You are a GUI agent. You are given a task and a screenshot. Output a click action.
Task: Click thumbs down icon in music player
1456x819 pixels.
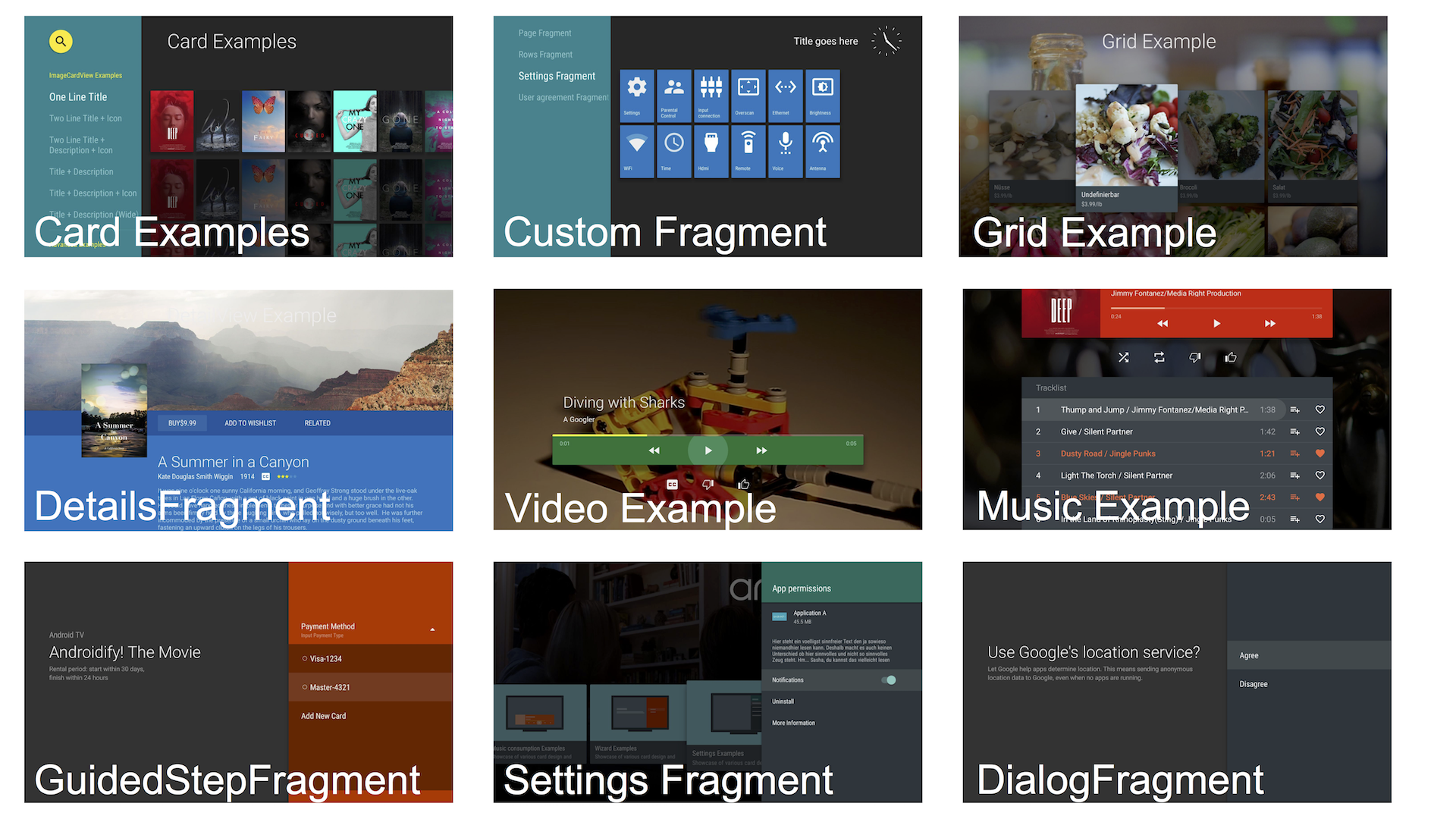coord(1194,357)
